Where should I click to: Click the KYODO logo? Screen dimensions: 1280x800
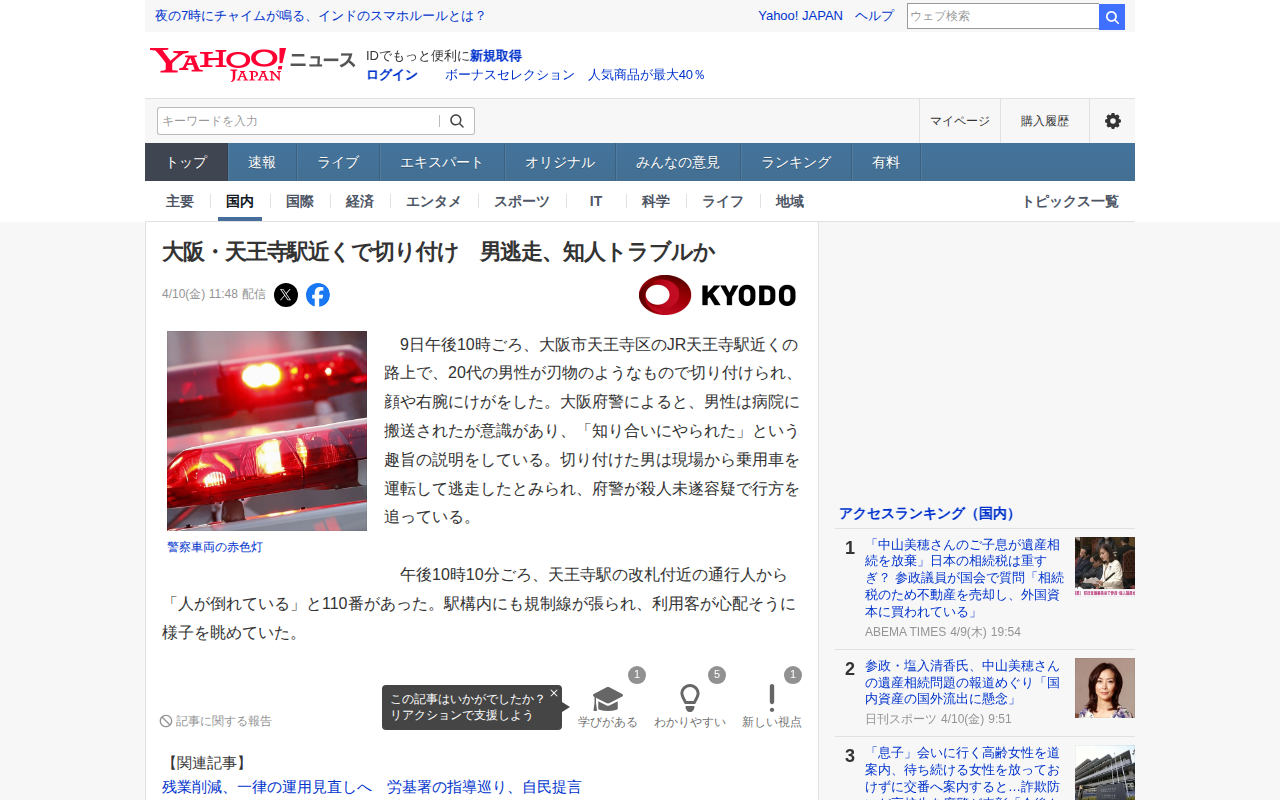click(717, 295)
